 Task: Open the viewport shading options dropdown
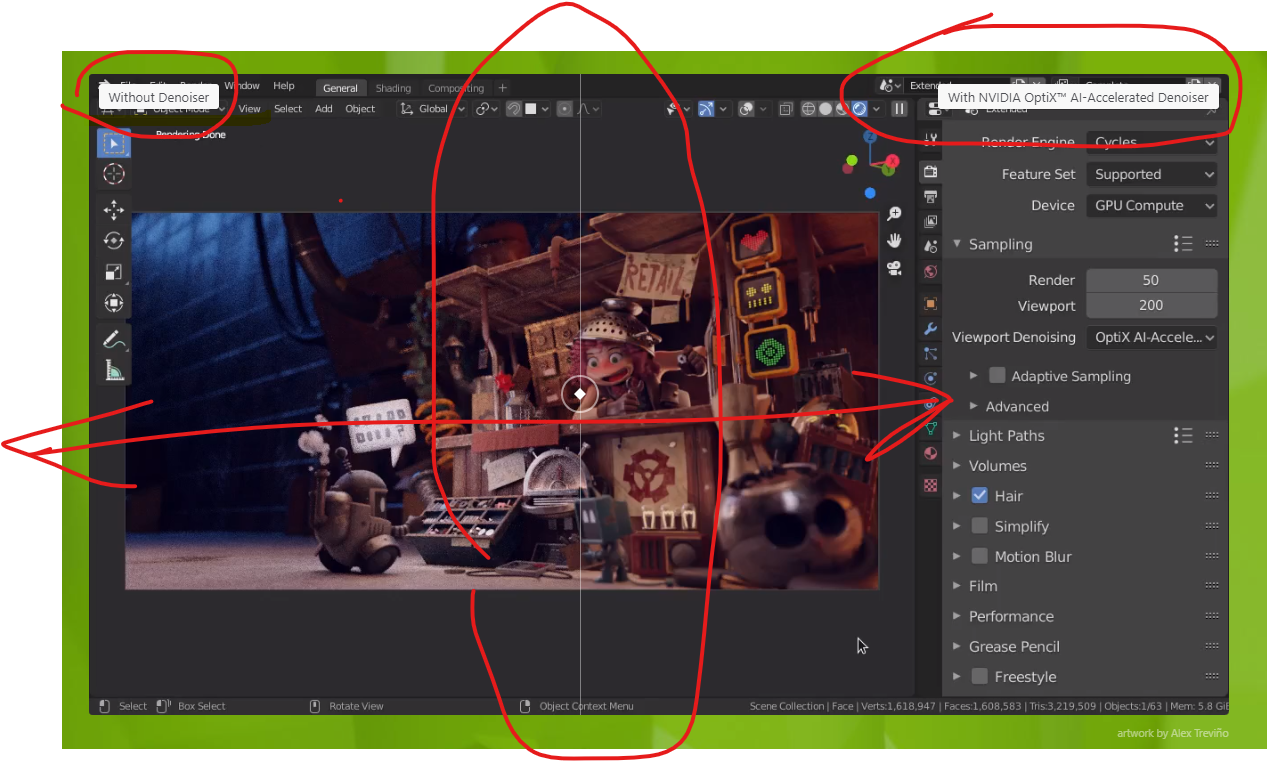[877, 109]
